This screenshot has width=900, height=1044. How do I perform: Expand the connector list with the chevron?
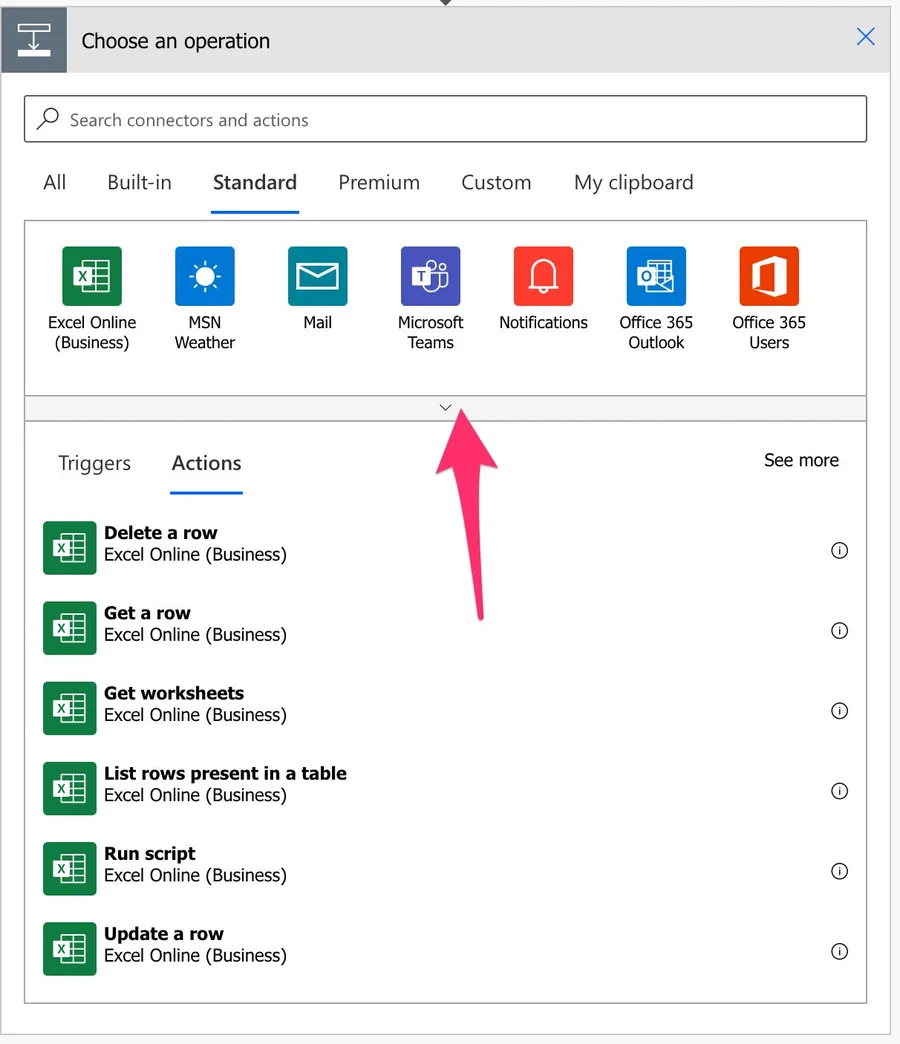pos(446,408)
